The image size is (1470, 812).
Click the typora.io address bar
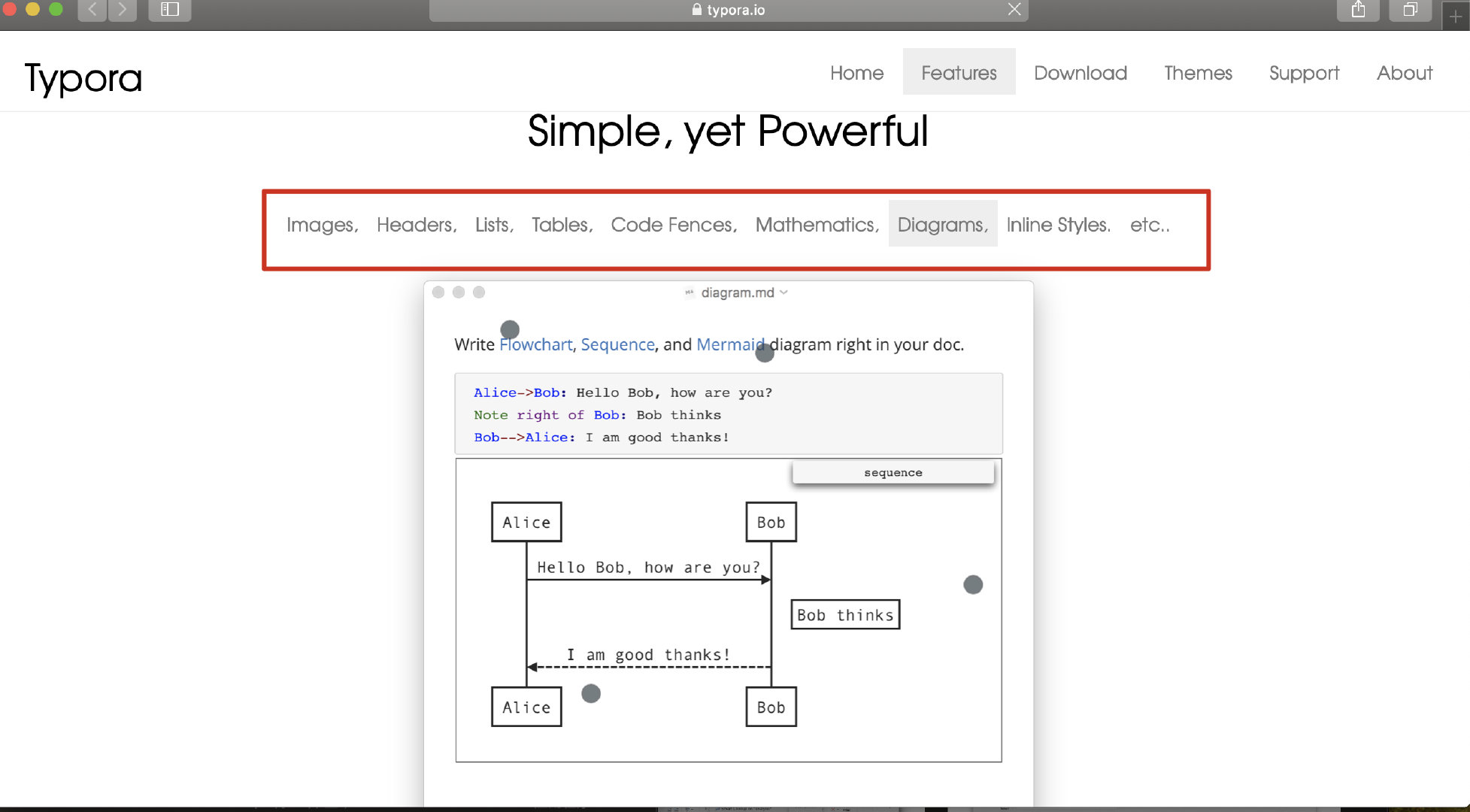pyautogui.click(x=729, y=10)
